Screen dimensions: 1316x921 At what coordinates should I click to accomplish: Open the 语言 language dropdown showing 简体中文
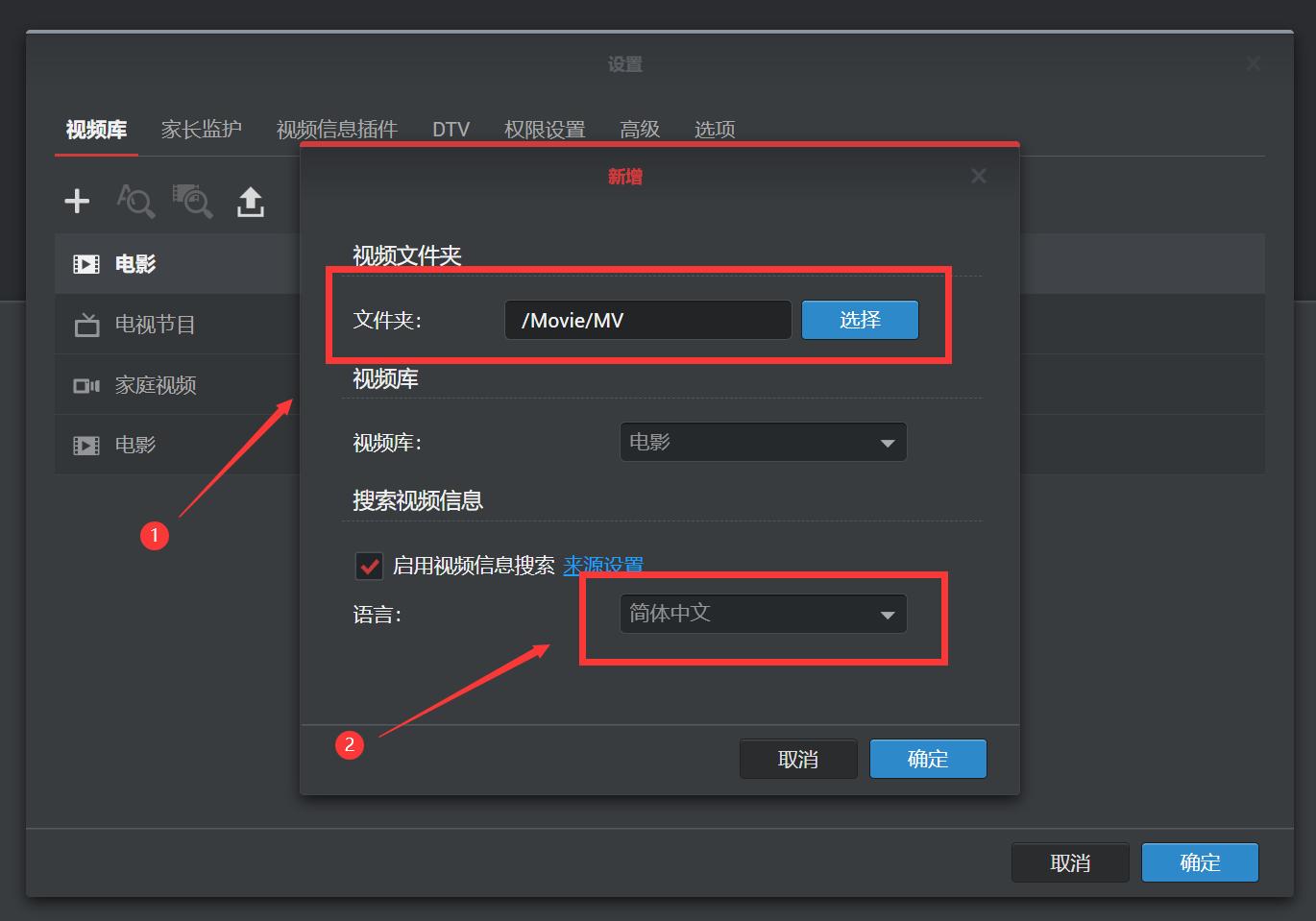coord(763,613)
